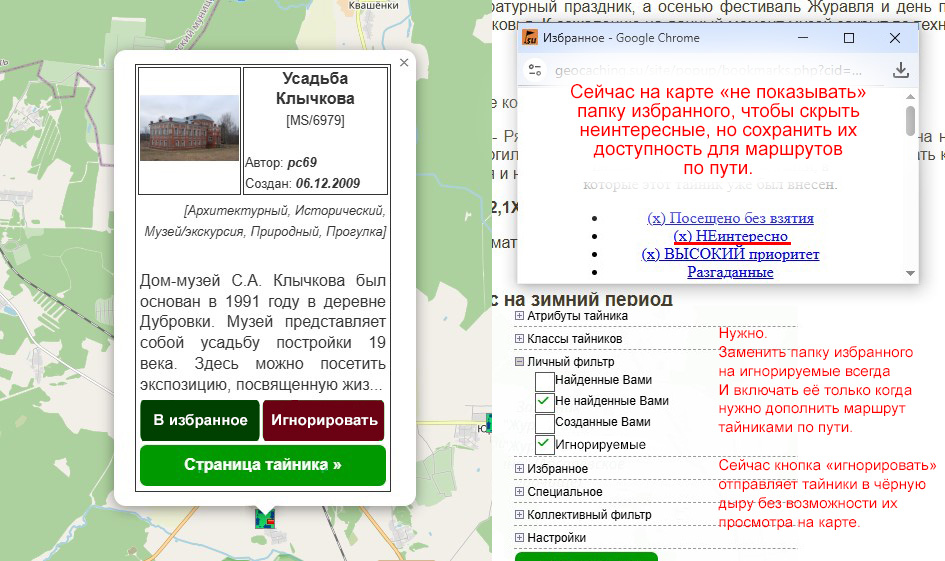This screenshot has height=561, width=945.
Task: Click the scroll-down arrow in bookmarks popup
Action: 911,273
